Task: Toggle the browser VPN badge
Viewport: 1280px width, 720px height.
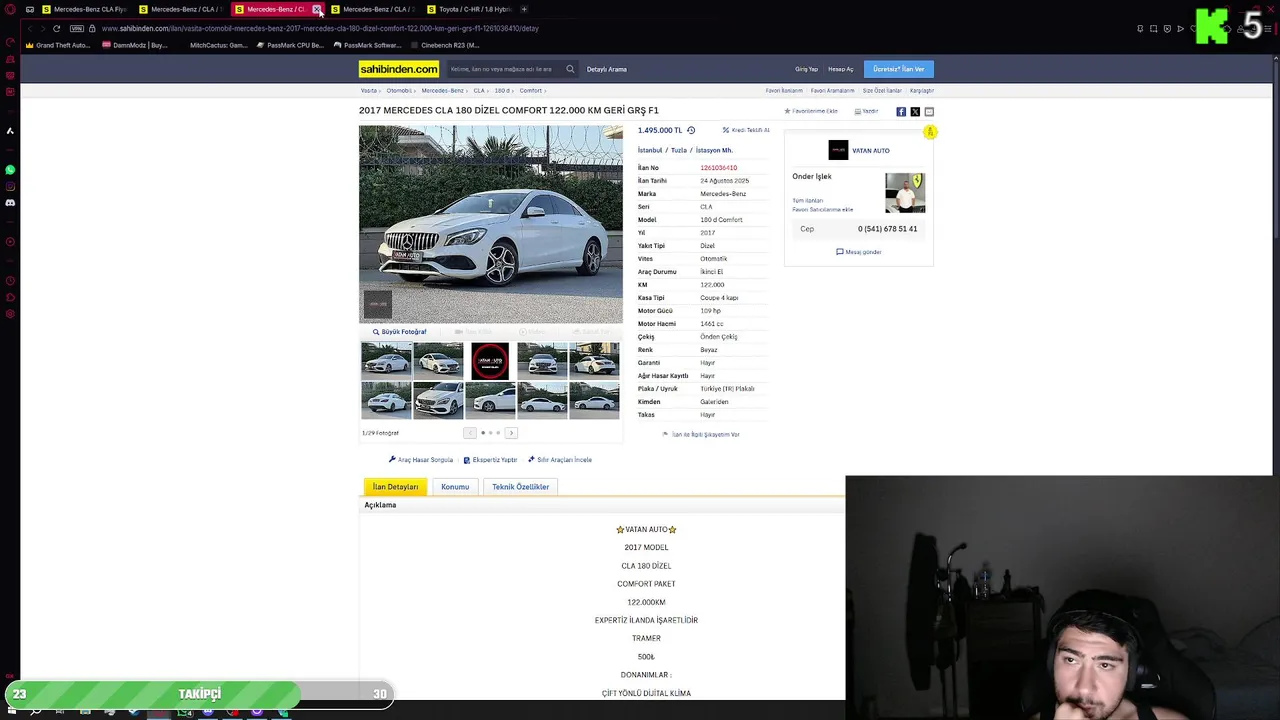Action: pos(77,28)
